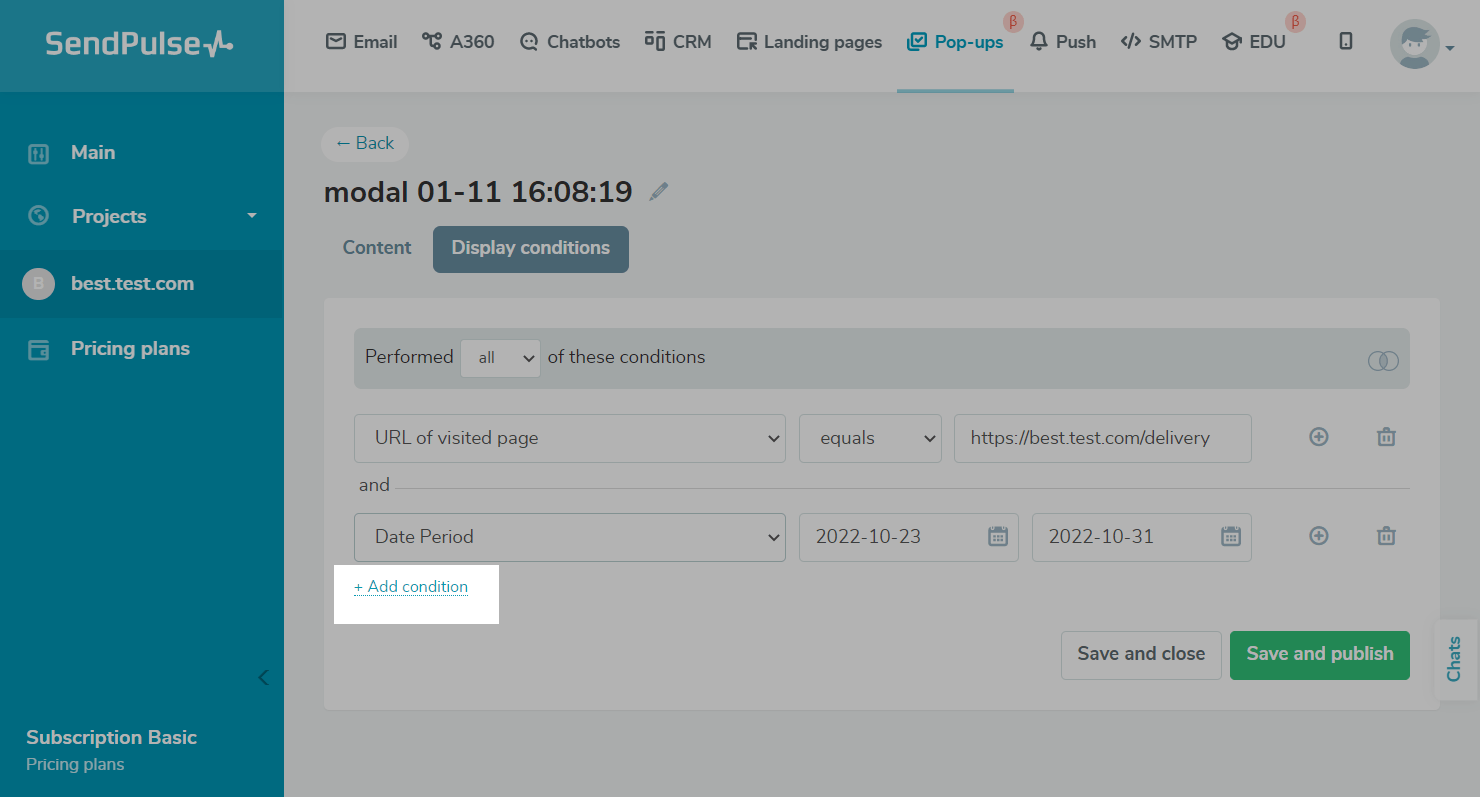Open the 'all' conditions dropdown
1480x797 pixels.
coord(500,358)
